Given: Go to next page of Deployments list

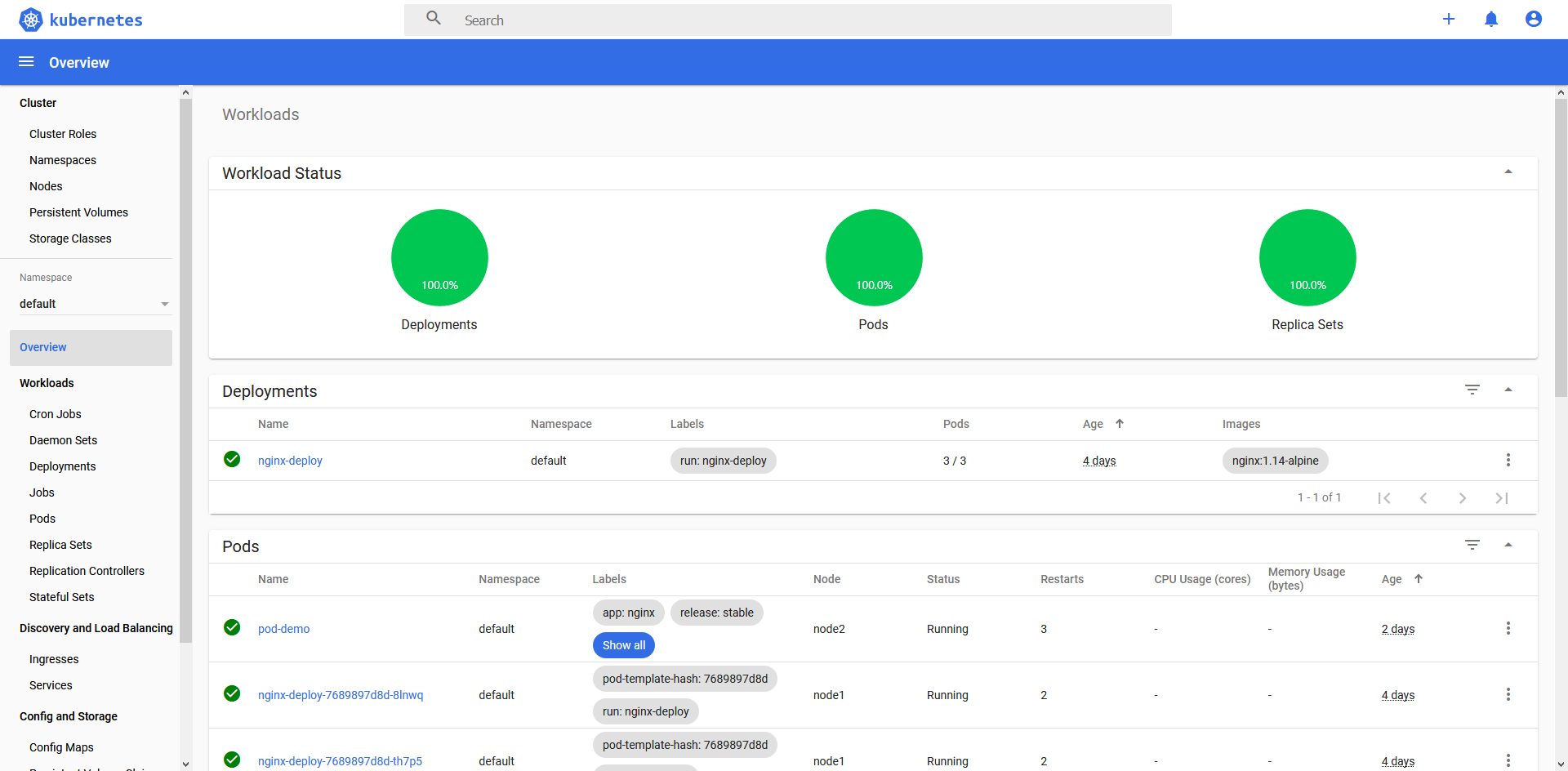Looking at the screenshot, I should tap(1463, 498).
